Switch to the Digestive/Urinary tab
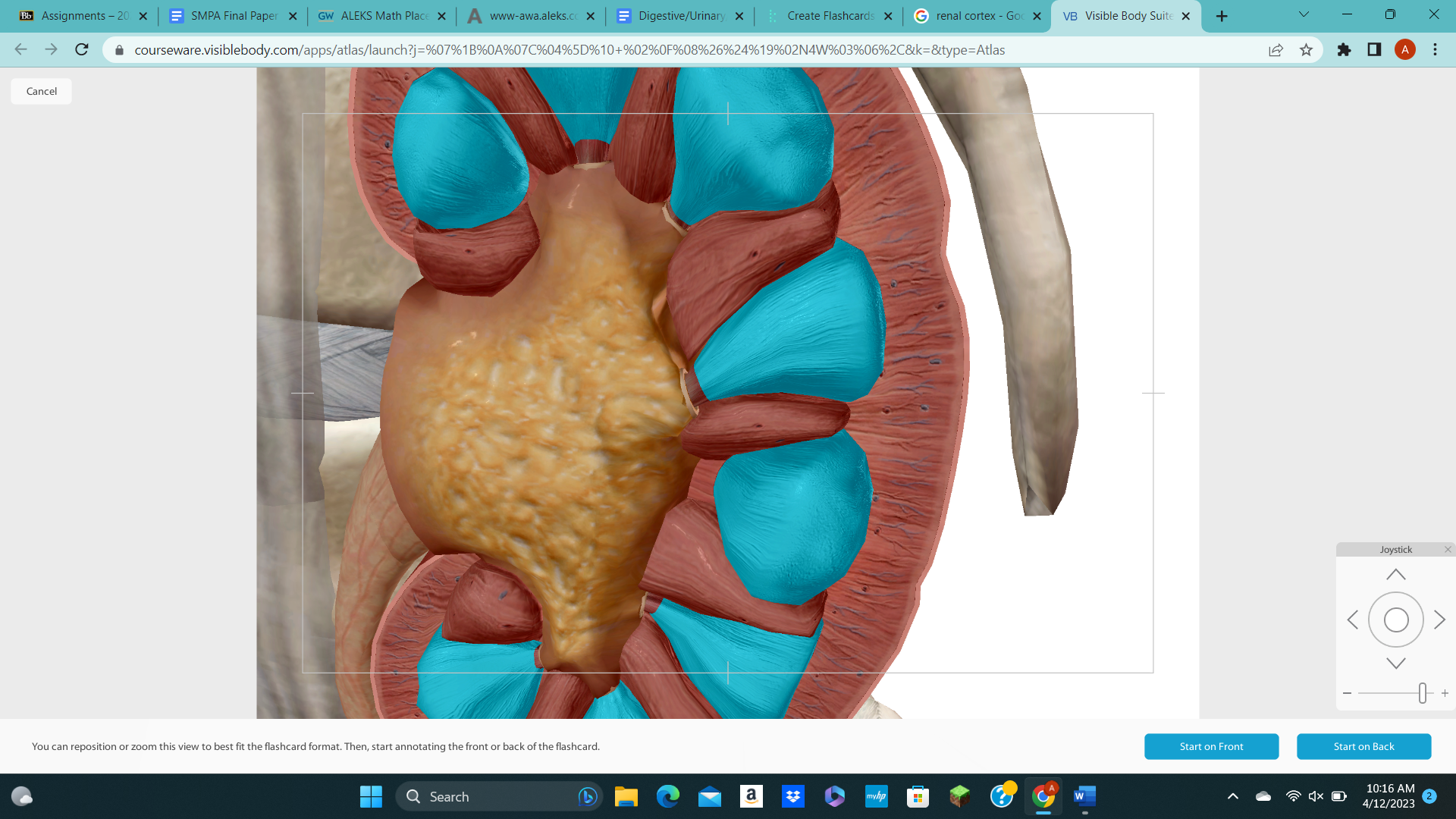 point(679,15)
